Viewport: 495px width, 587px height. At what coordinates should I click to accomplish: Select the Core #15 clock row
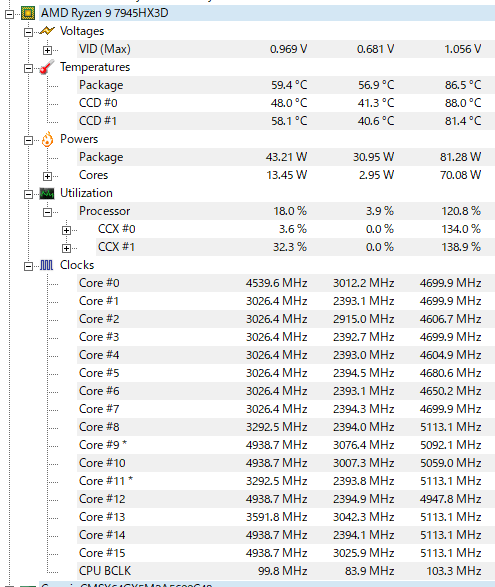[286, 553]
